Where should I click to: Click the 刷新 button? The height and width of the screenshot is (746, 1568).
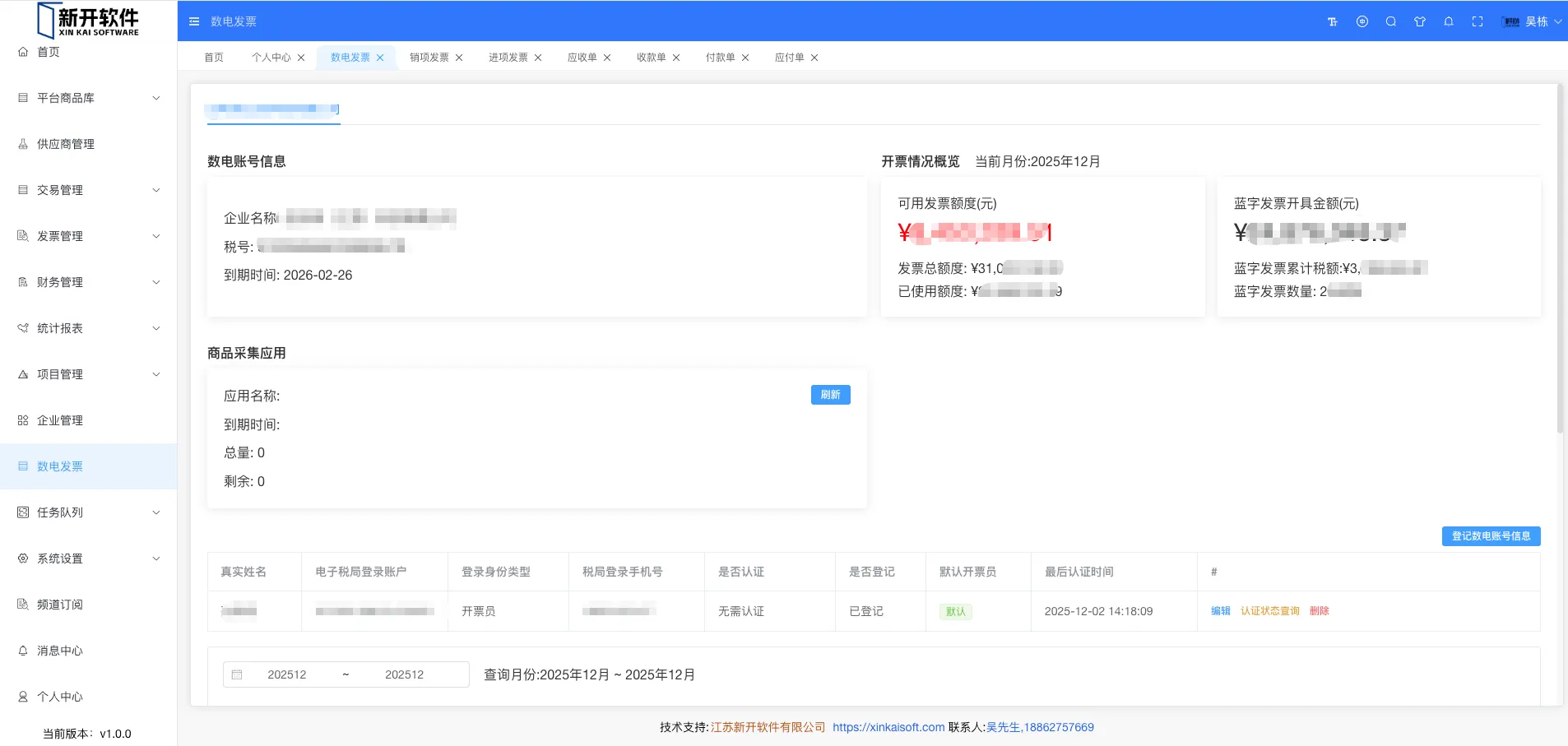[x=830, y=395]
